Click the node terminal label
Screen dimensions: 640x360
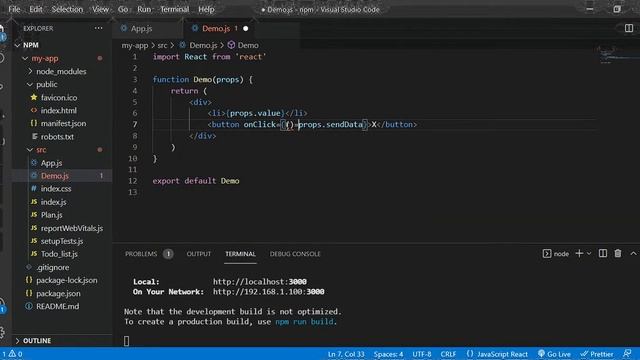[561, 254]
